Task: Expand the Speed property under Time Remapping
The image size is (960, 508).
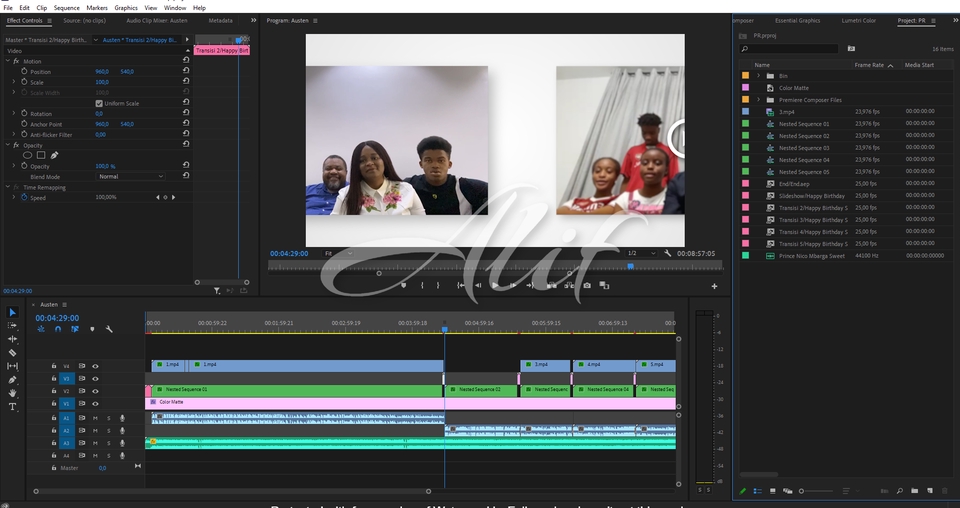Action: [14, 198]
